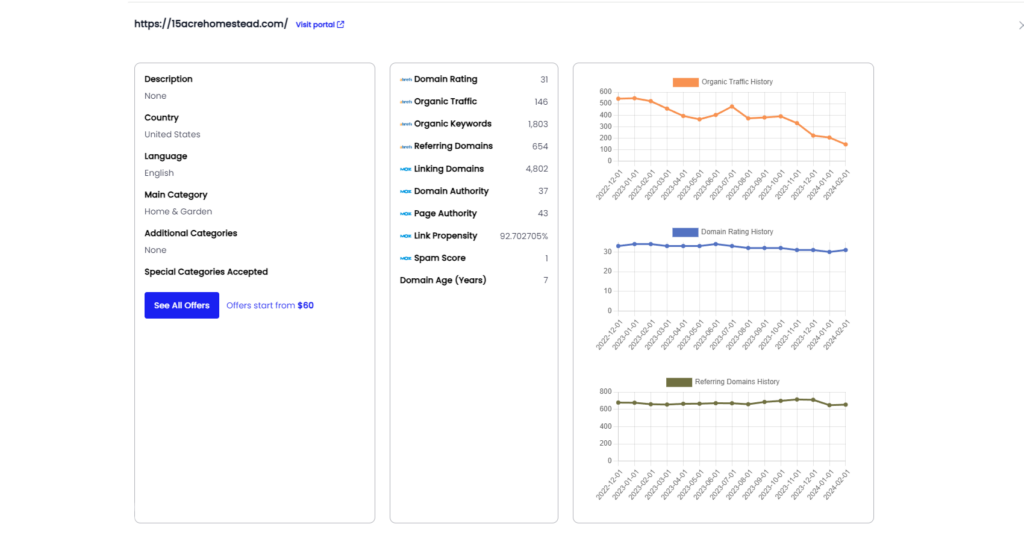Click the Domain Age (Years) label
The image size is (1024, 542).
coord(443,280)
